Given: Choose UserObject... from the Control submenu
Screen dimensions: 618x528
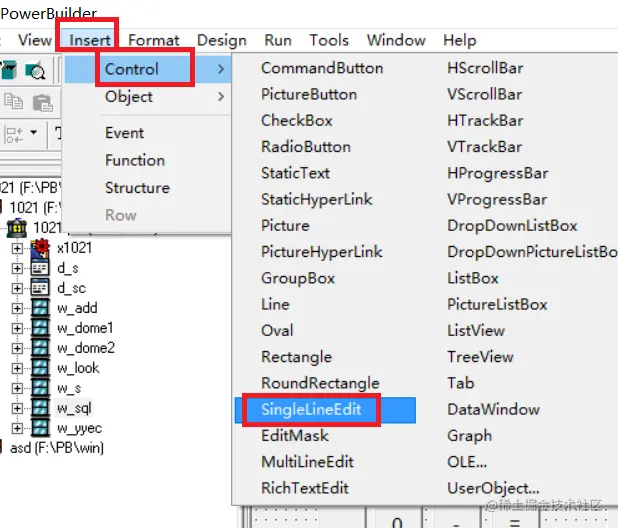Looking at the screenshot, I should 493,488.
